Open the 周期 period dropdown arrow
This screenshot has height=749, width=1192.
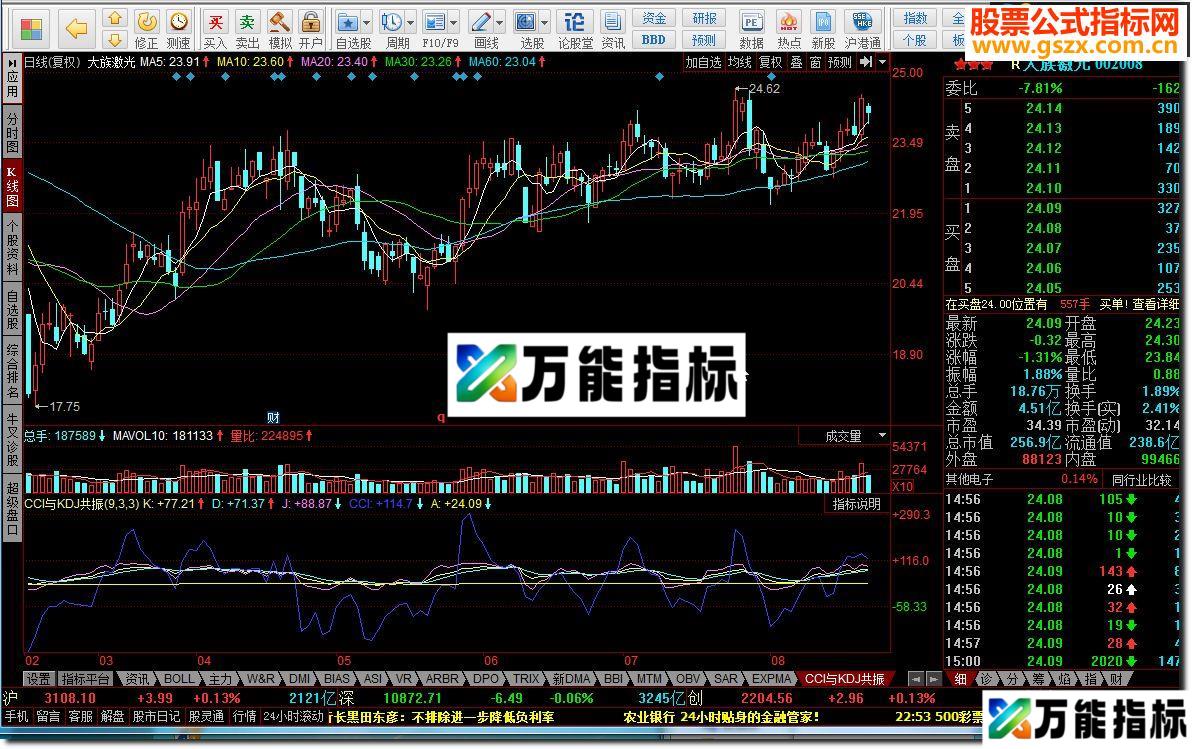(x=409, y=22)
